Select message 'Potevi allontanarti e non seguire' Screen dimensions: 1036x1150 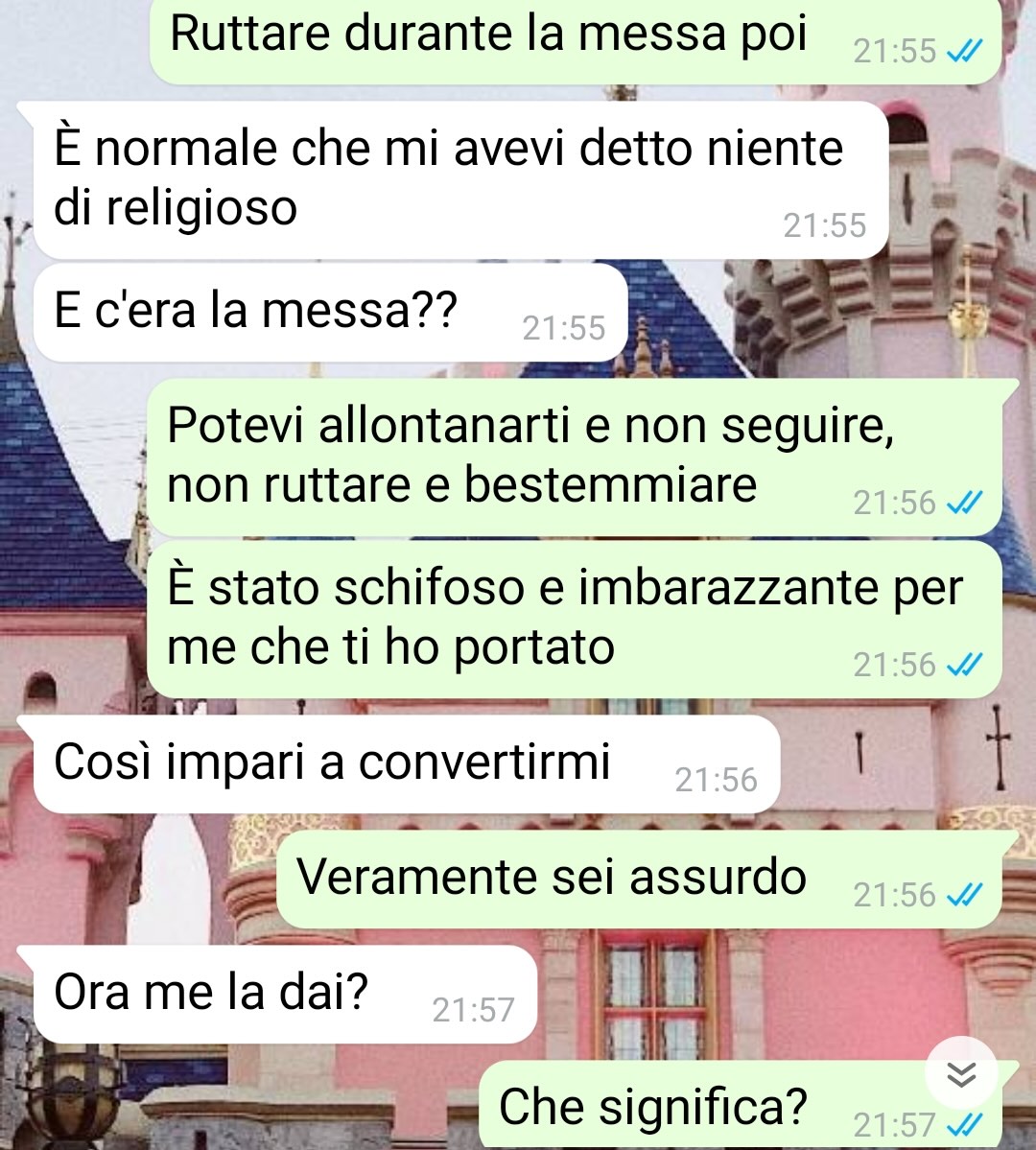coord(576,457)
